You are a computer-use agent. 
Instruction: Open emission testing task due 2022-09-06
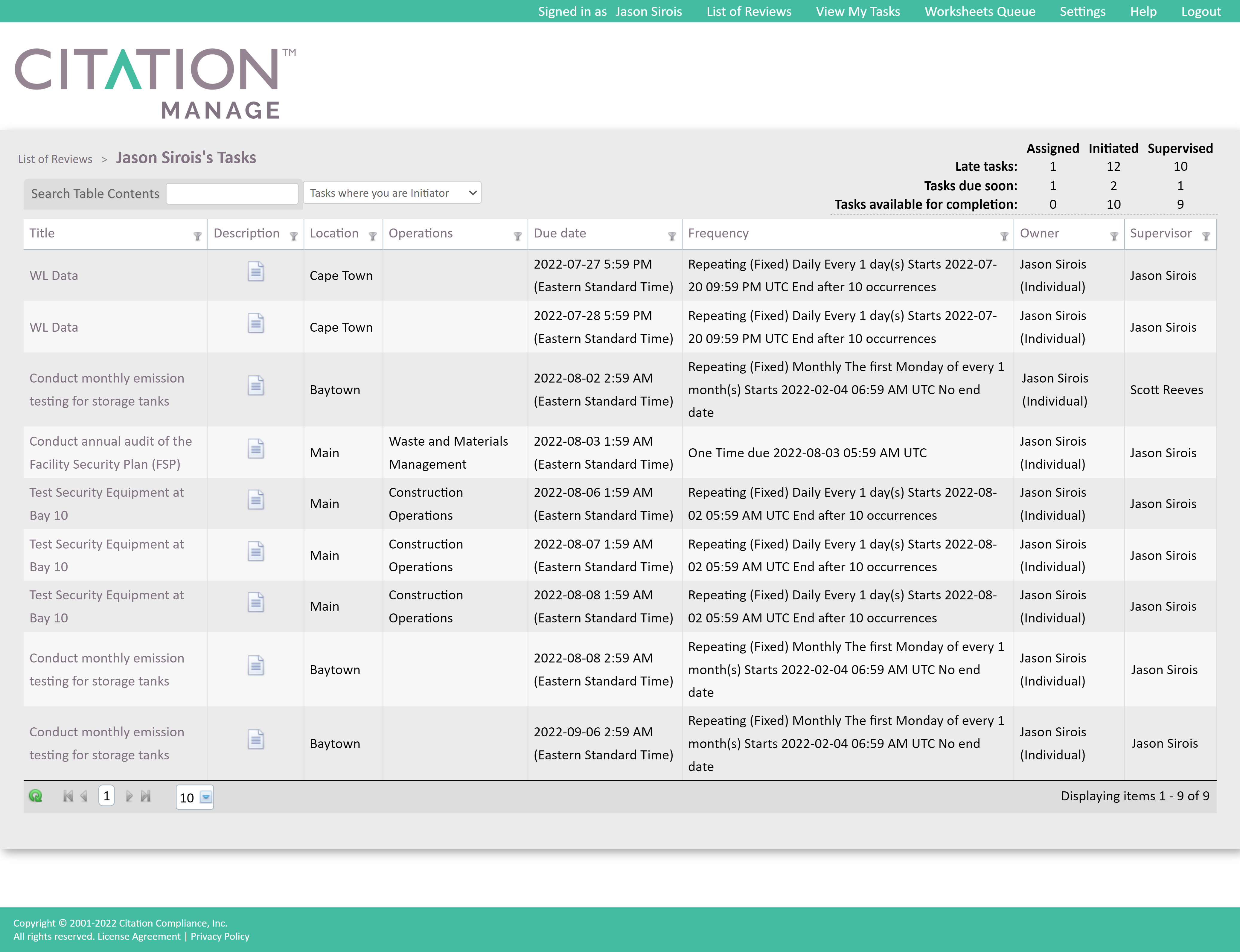(106, 744)
